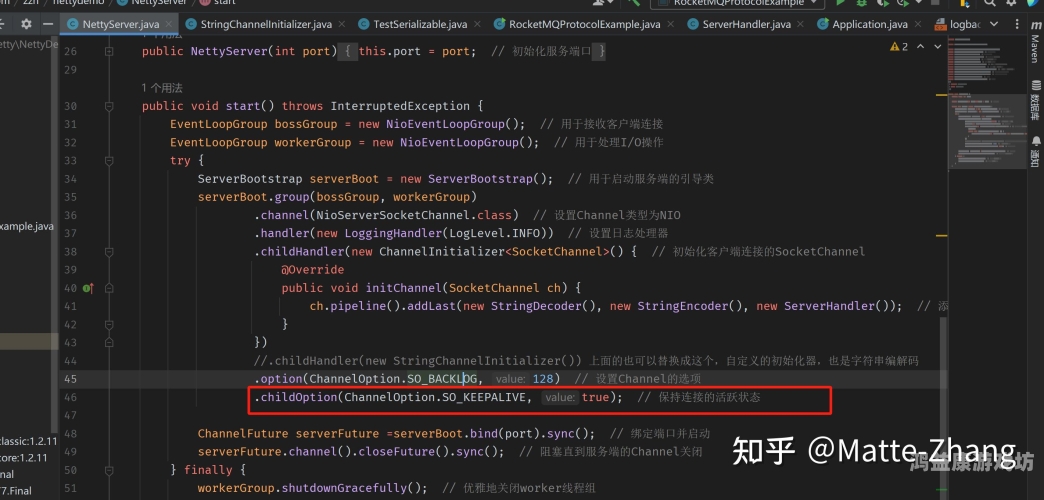Screen dimensions: 1044x500
Task: Collapse the try block at line 33
Action: point(109,160)
